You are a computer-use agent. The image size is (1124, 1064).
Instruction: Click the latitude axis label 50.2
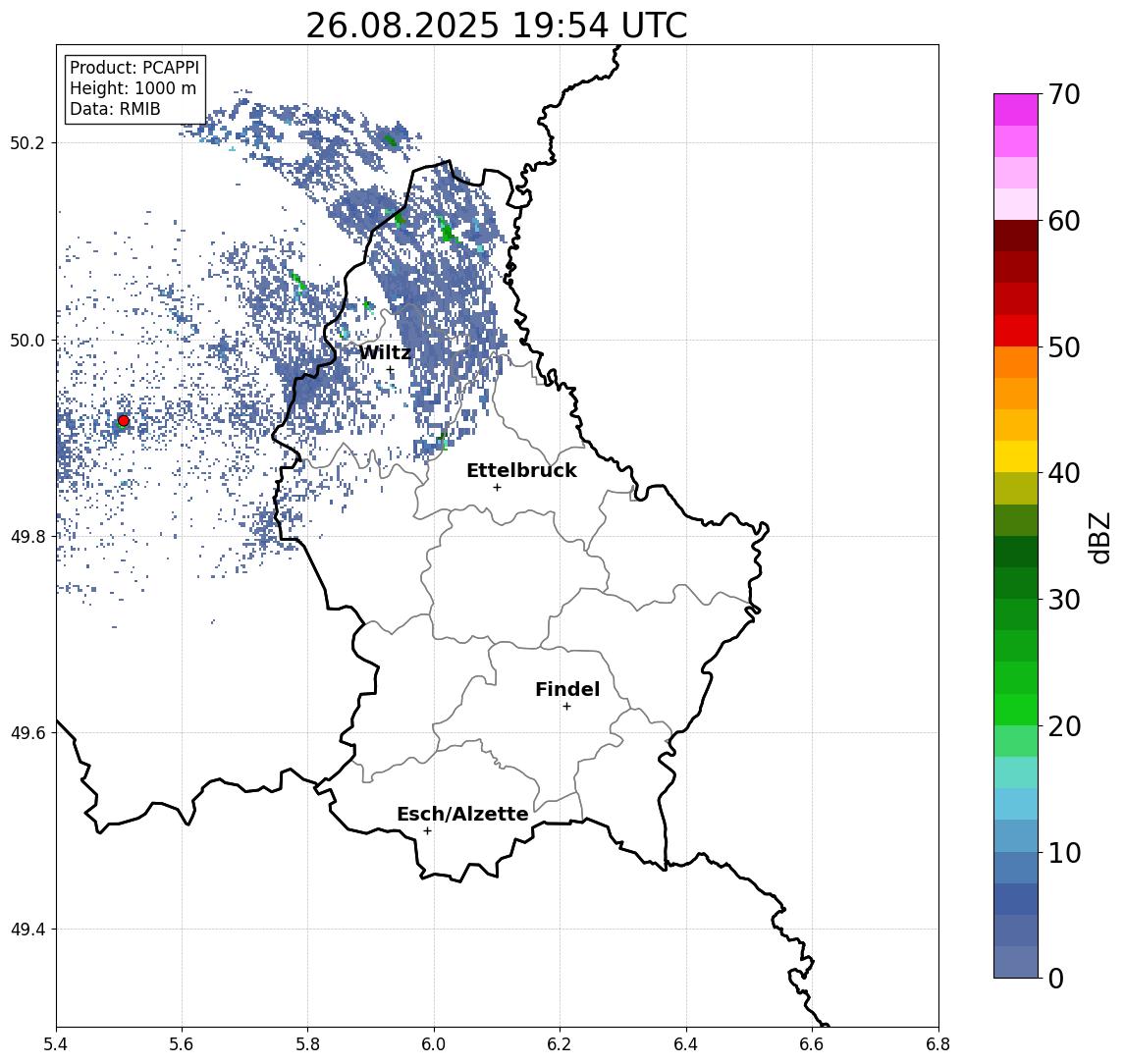pyautogui.click(x=27, y=142)
